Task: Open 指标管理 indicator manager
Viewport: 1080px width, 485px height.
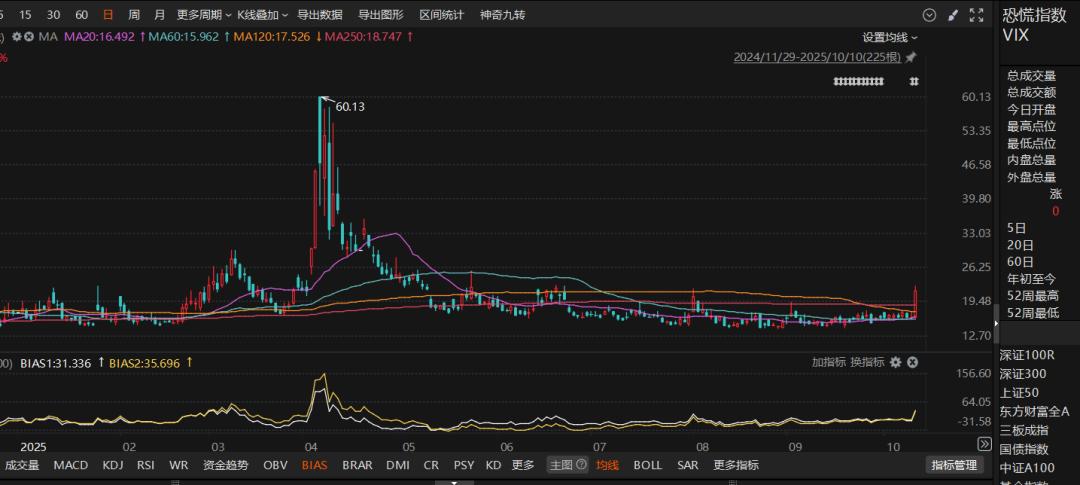Action: pyautogui.click(x=954, y=465)
